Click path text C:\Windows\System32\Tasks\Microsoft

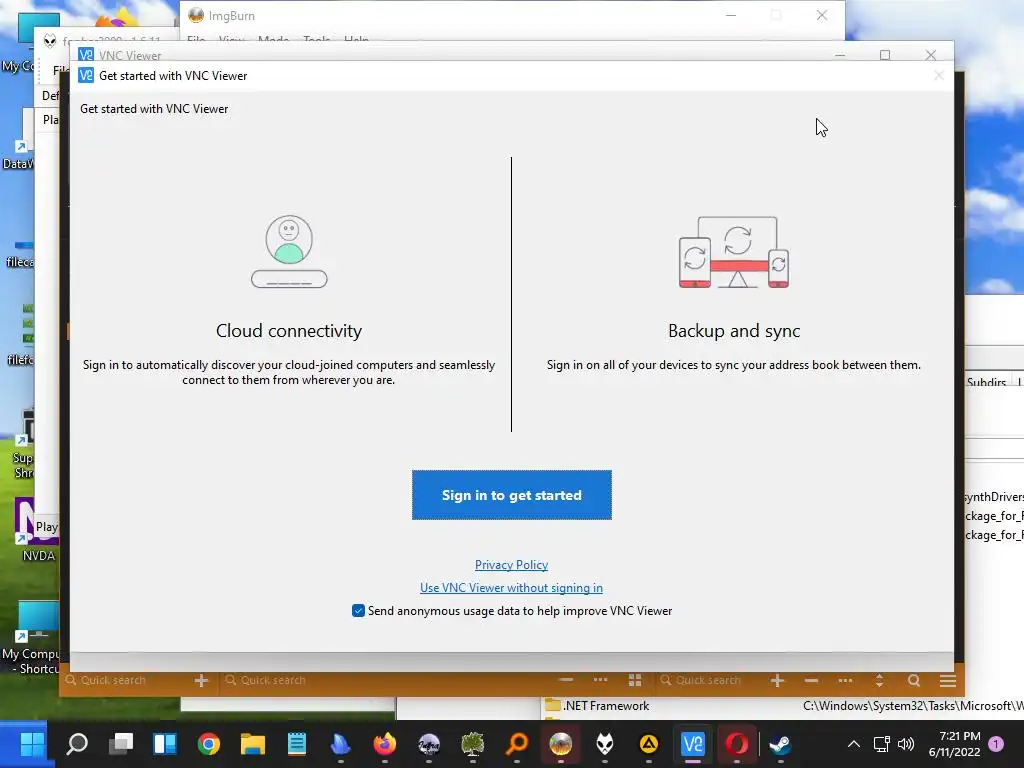913,705
